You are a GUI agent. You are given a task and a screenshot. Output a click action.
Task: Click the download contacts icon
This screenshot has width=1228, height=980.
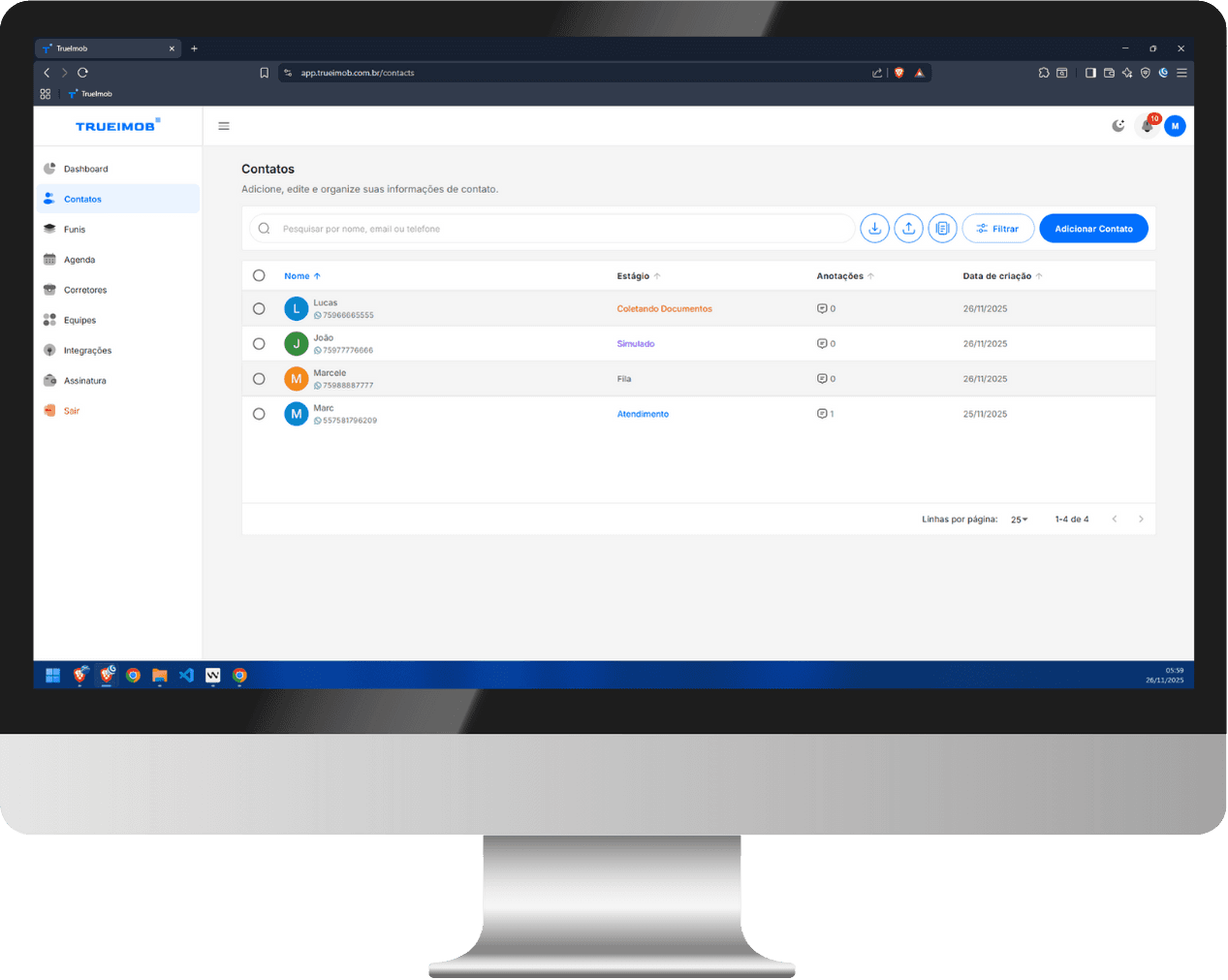click(874, 228)
